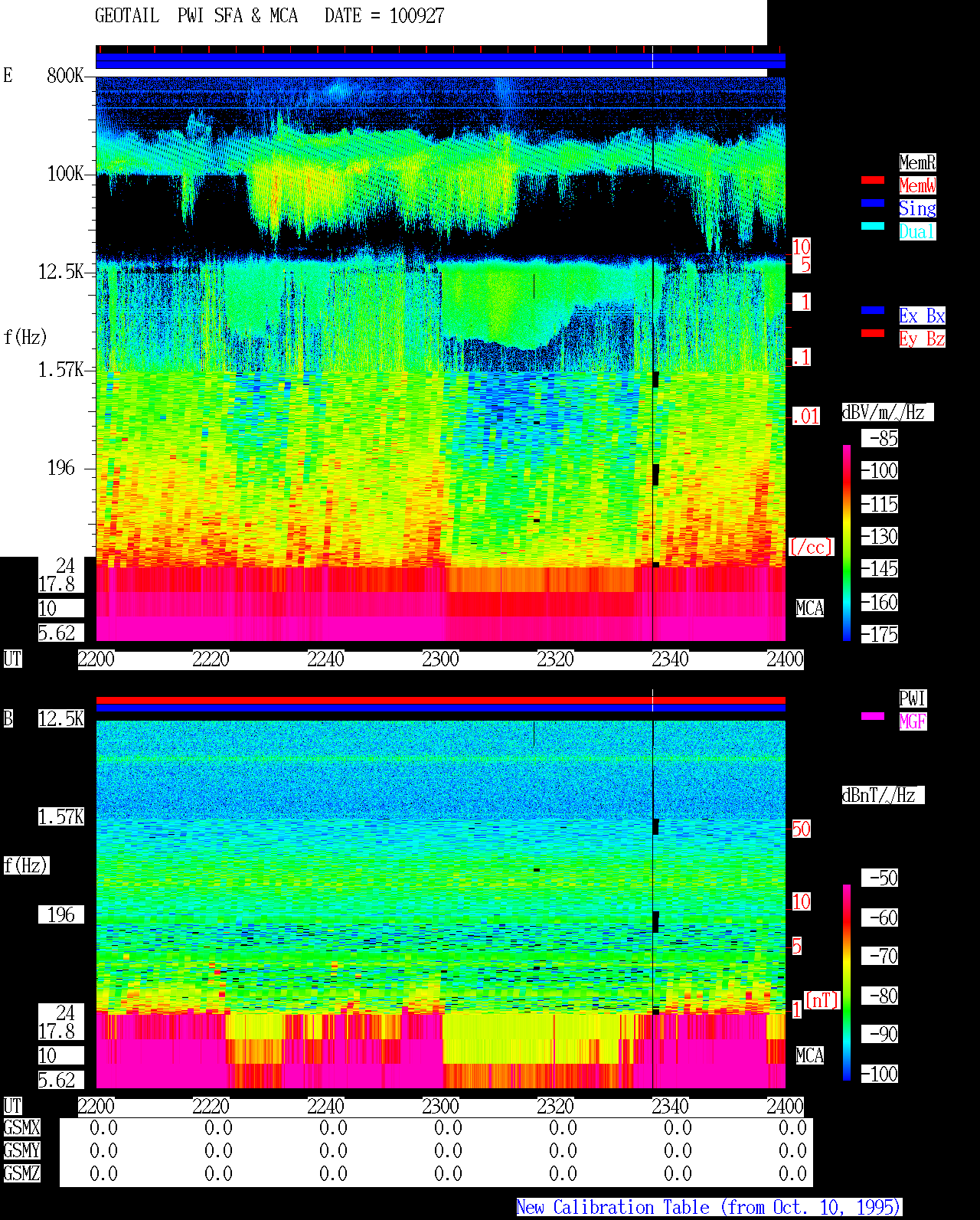Click the MCA label beside the E panel

pos(810,608)
